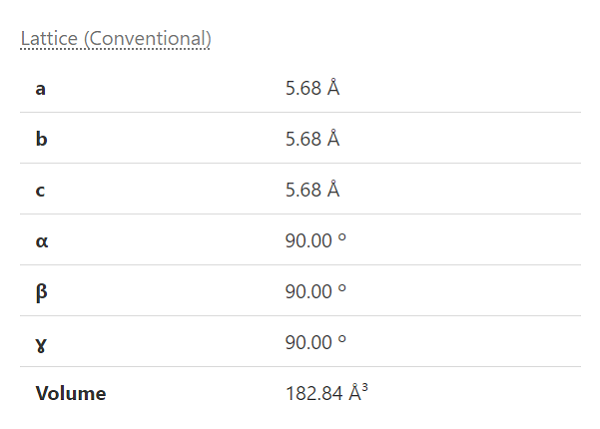Viewport: 600px width, 429px height.
Task: Select the 90.00 ° value for gamma
Action: tap(316, 343)
